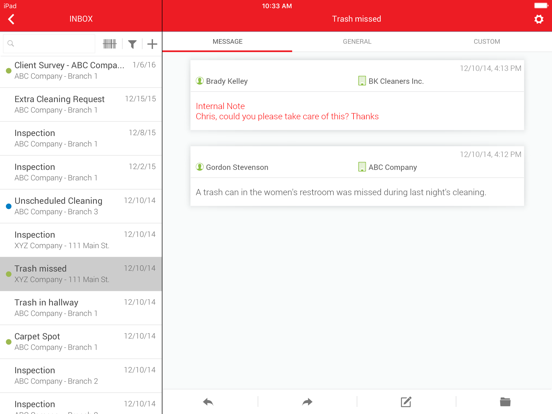
Task: Click the search magnifier icon
Action: (11, 43)
